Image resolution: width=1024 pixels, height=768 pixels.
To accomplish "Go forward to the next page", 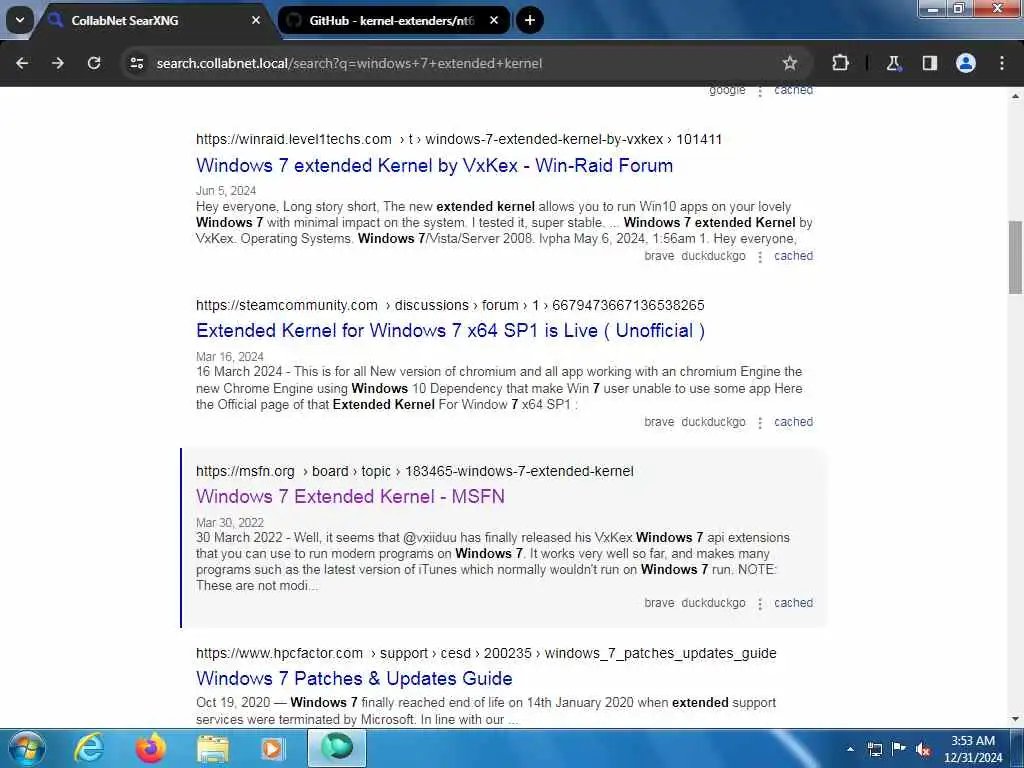I will tap(58, 63).
